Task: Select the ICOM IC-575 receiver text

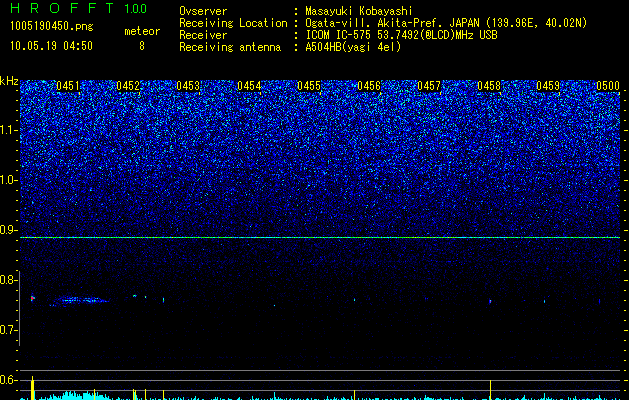Action: pos(401,35)
